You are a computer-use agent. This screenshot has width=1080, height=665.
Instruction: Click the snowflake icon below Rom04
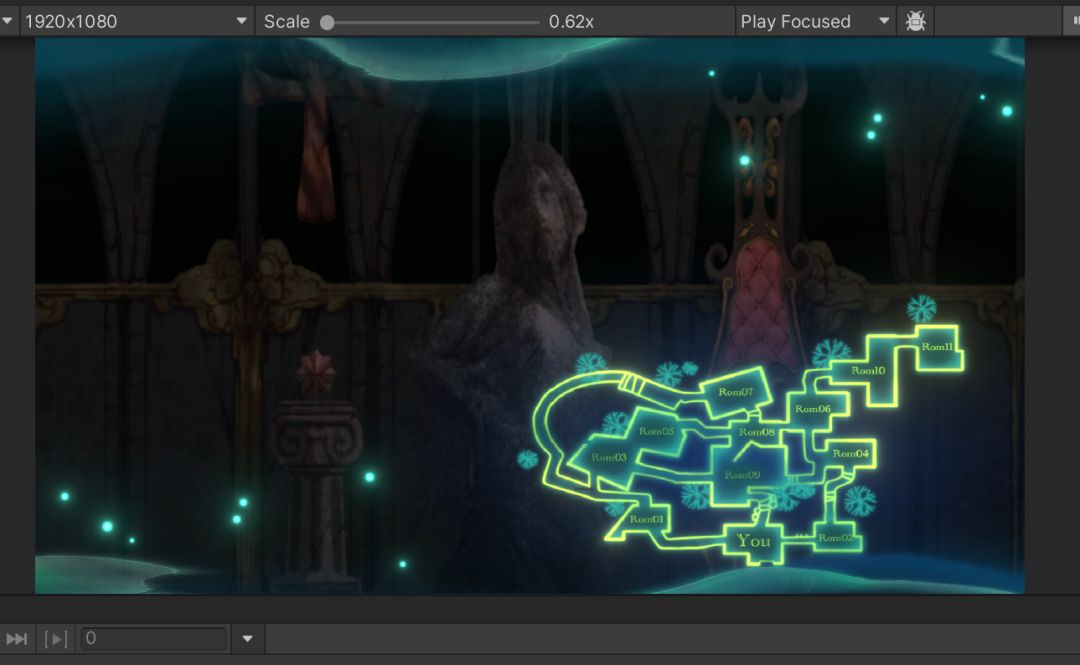point(860,501)
